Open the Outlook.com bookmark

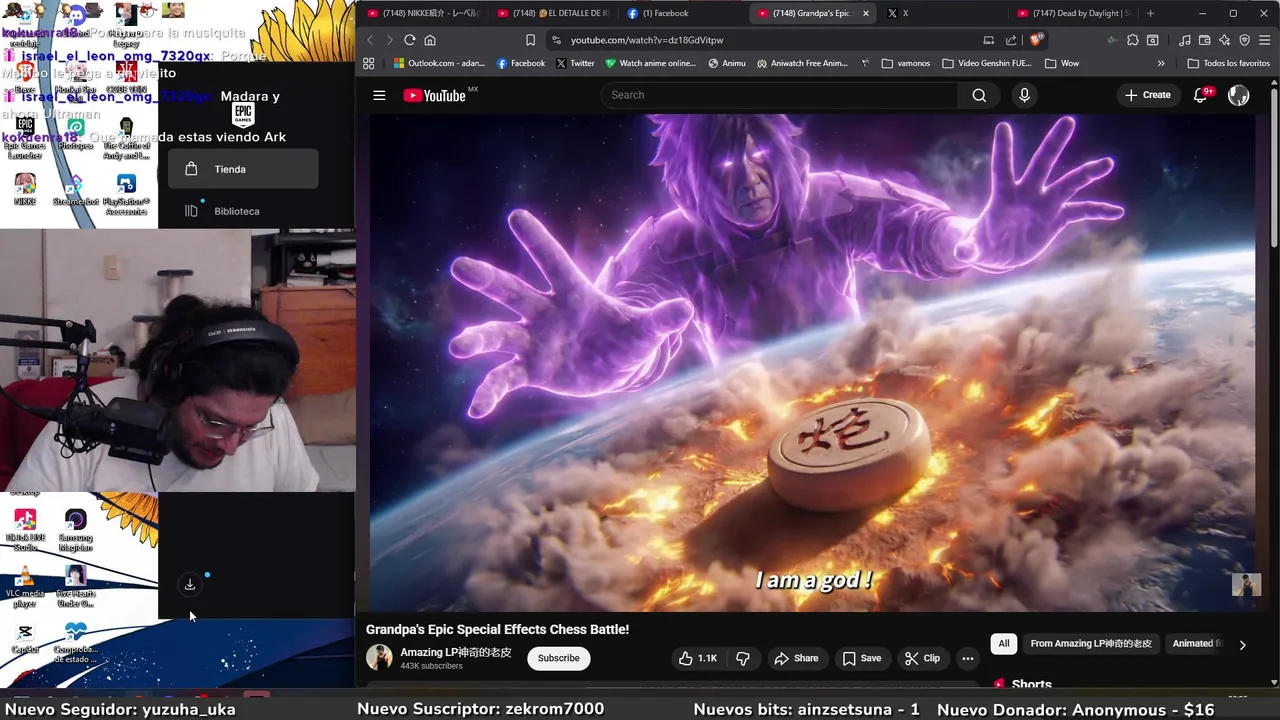tap(438, 63)
